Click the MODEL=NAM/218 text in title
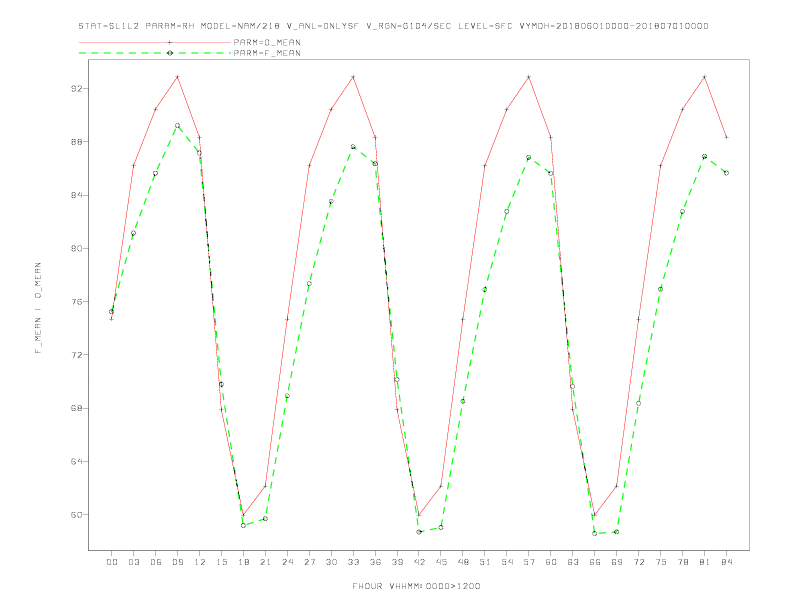The height and width of the screenshot is (612, 792). click(x=240, y=26)
